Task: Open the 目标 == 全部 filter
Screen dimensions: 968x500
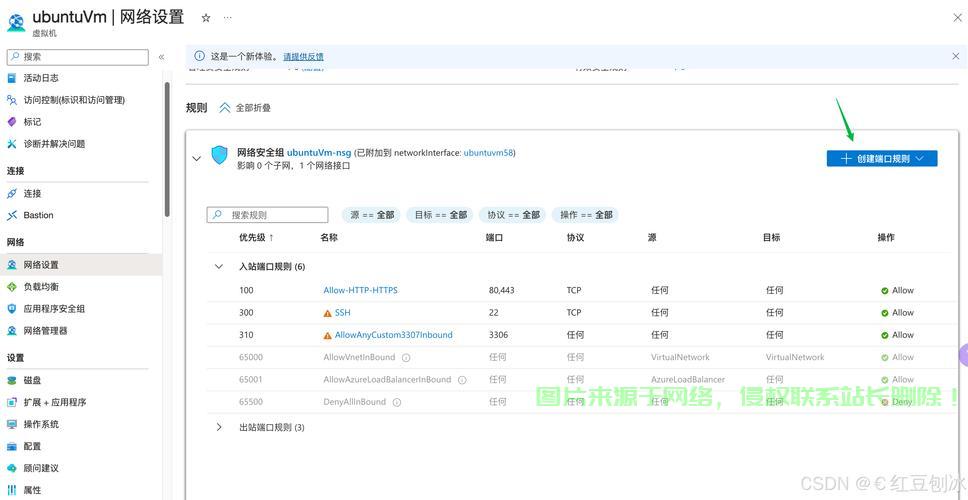Action: (x=441, y=215)
